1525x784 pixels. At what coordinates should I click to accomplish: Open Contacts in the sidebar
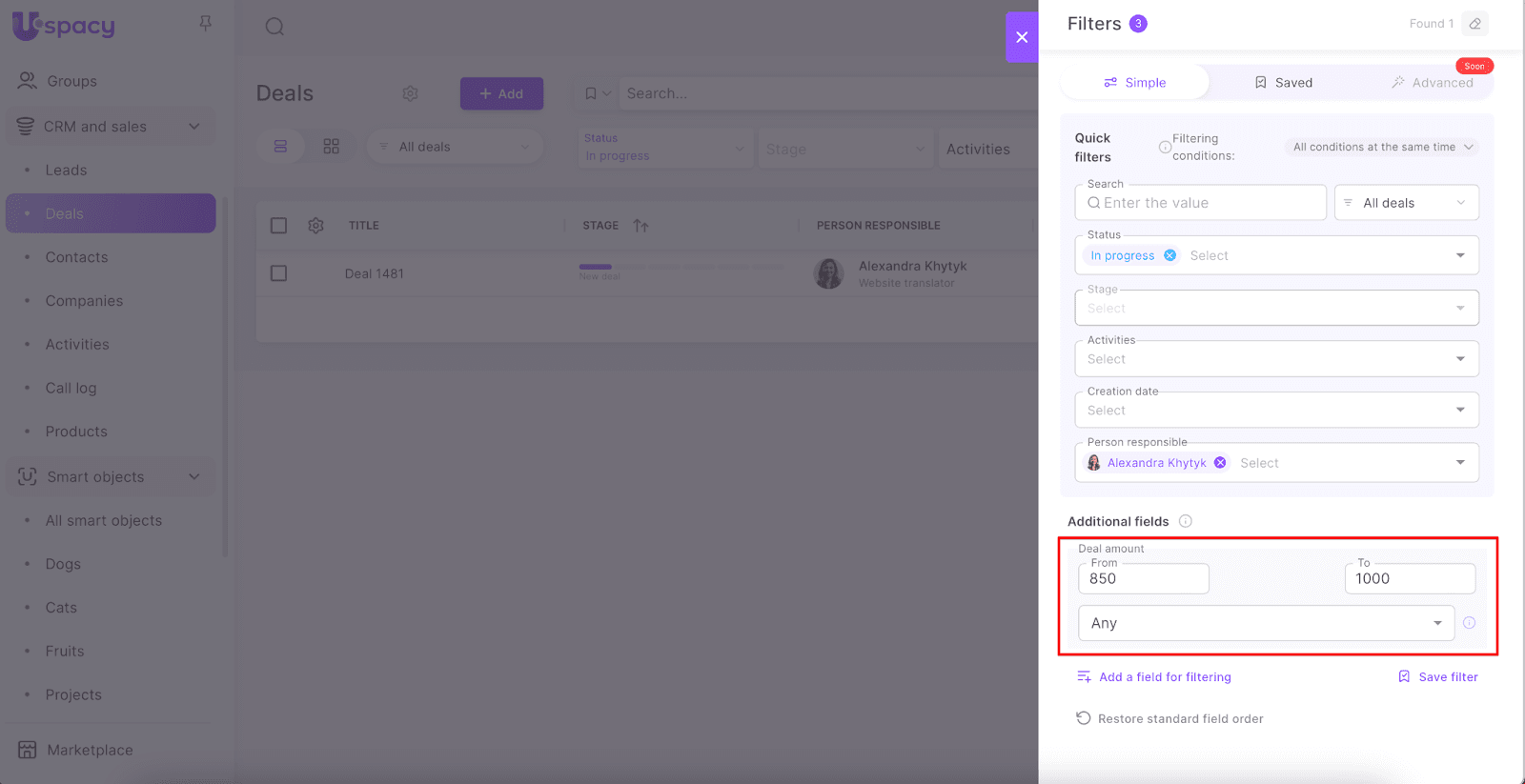(76, 257)
